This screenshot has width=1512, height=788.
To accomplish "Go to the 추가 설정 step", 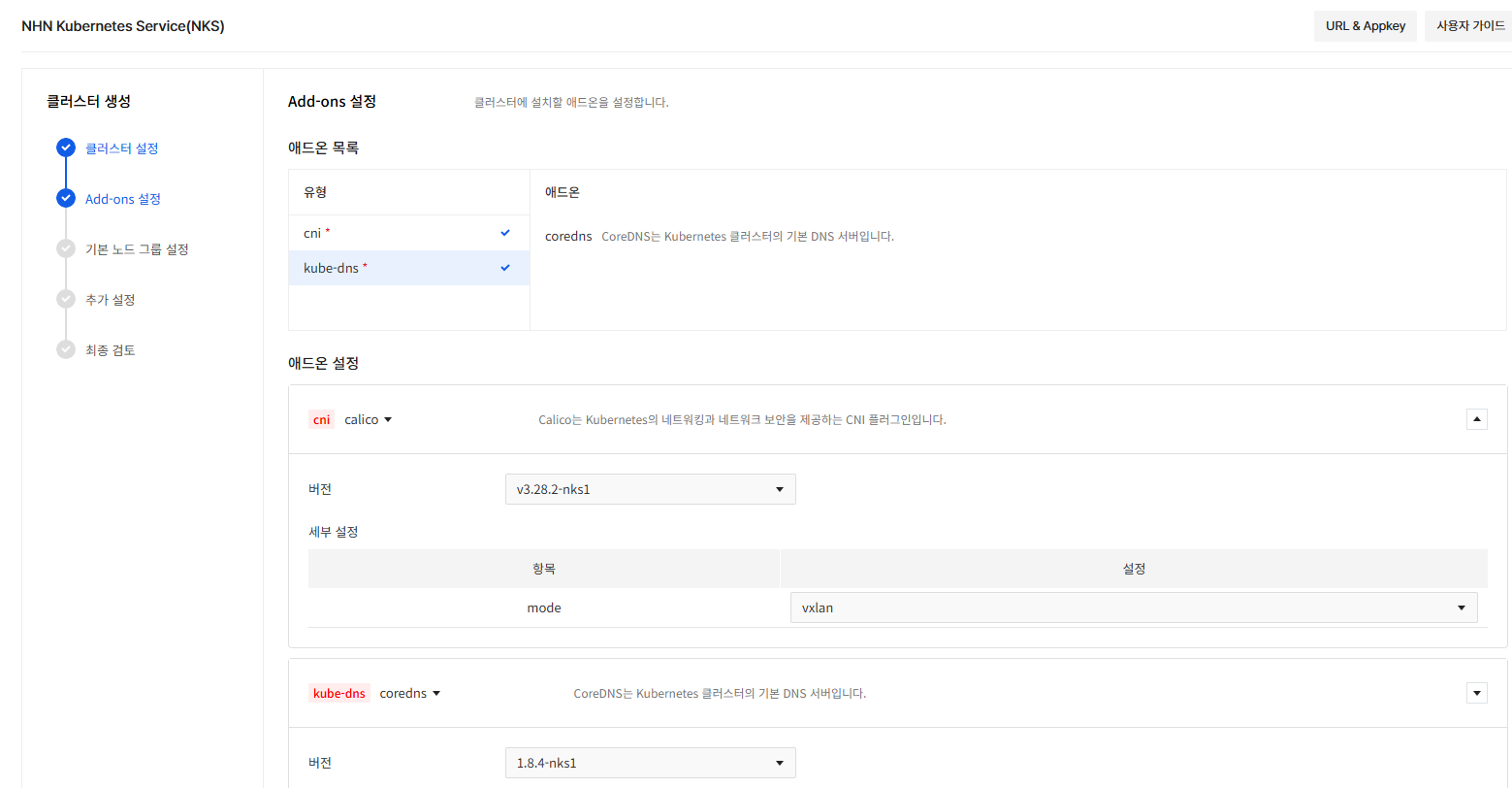I will tap(110, 300).
